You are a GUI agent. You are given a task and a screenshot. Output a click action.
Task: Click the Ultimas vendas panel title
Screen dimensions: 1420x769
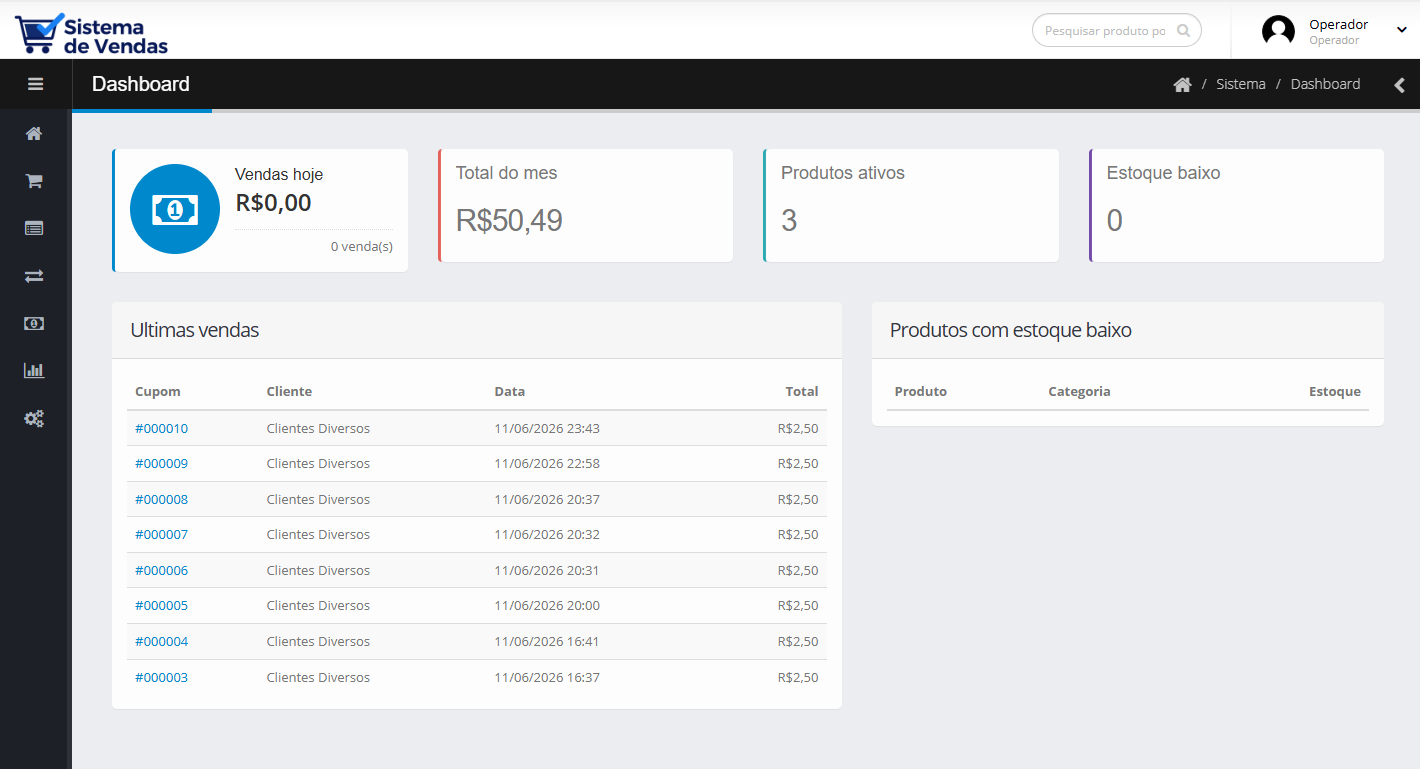point(195,330)
